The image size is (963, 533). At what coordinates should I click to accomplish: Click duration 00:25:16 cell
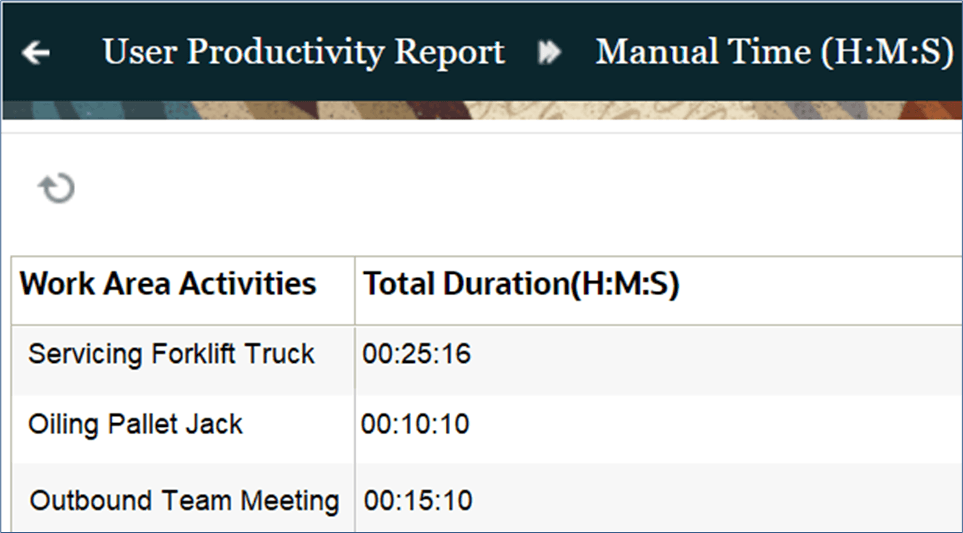point(417,355)
